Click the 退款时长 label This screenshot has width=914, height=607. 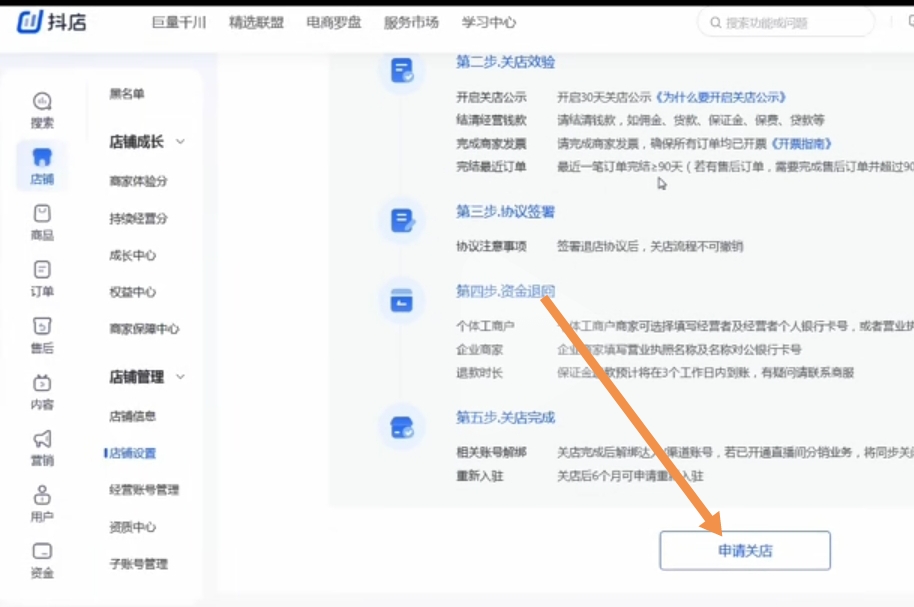click(479, 373)
